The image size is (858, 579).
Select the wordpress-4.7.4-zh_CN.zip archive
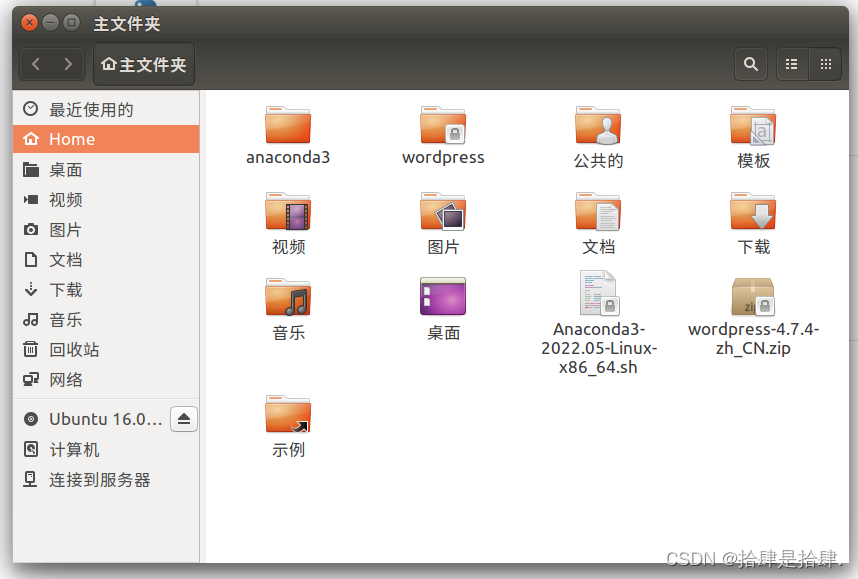(753, 297)
